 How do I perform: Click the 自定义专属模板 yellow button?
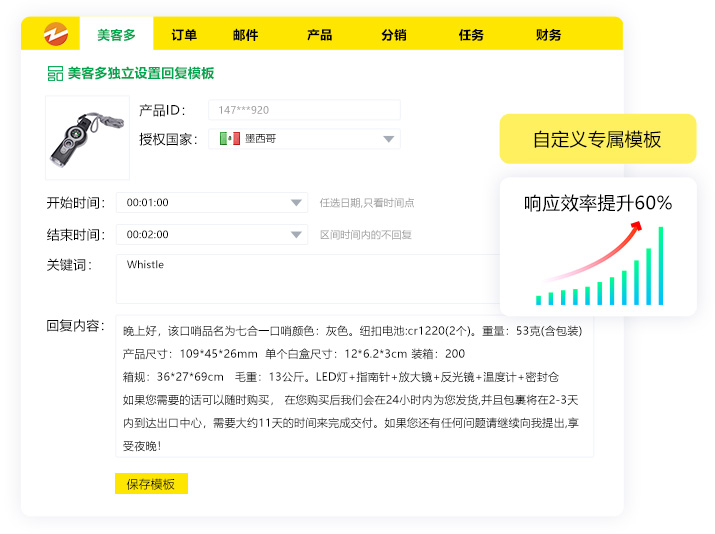point(597,139)
